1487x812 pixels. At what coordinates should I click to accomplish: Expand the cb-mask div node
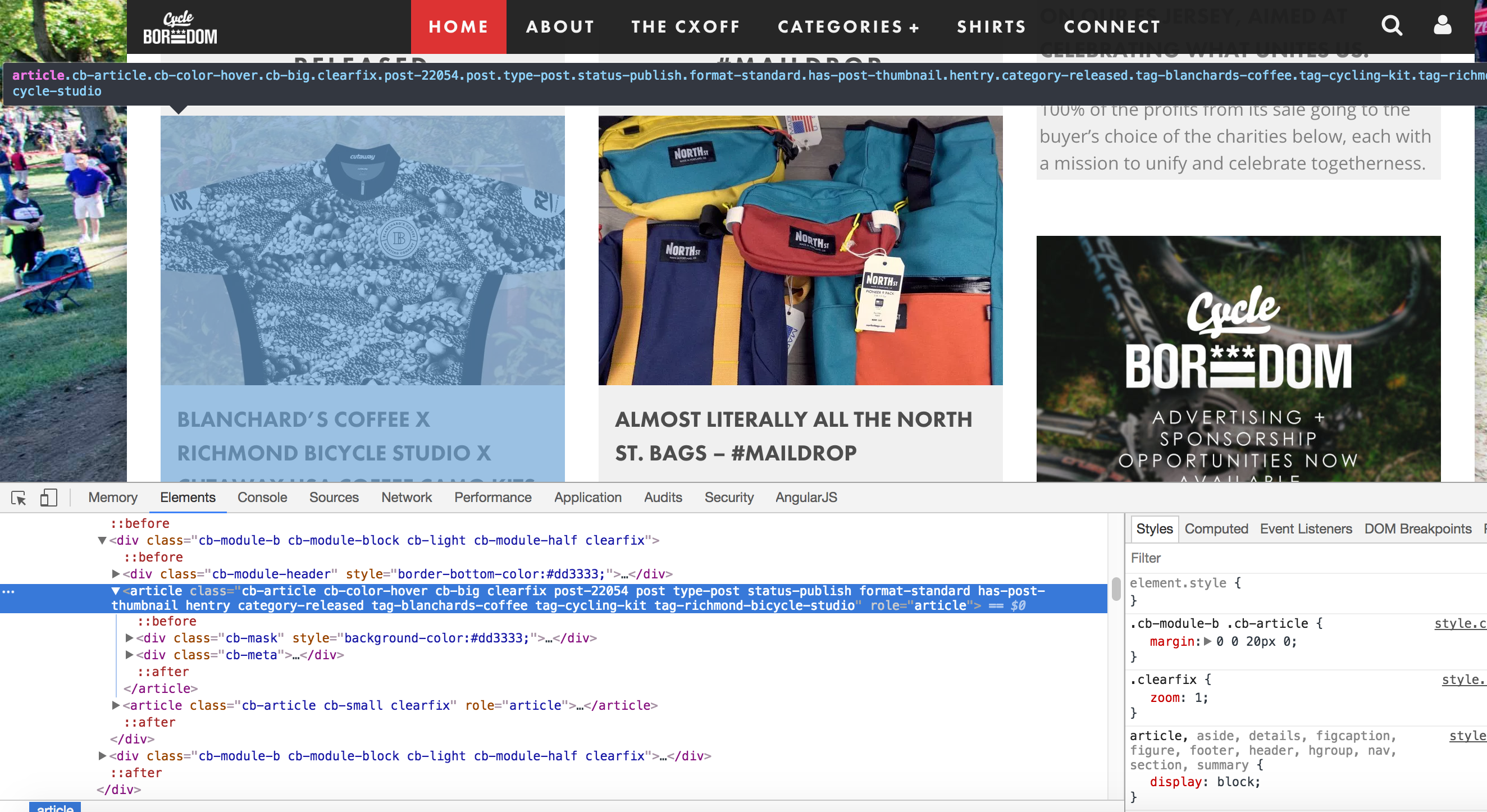tap(129, 638)
